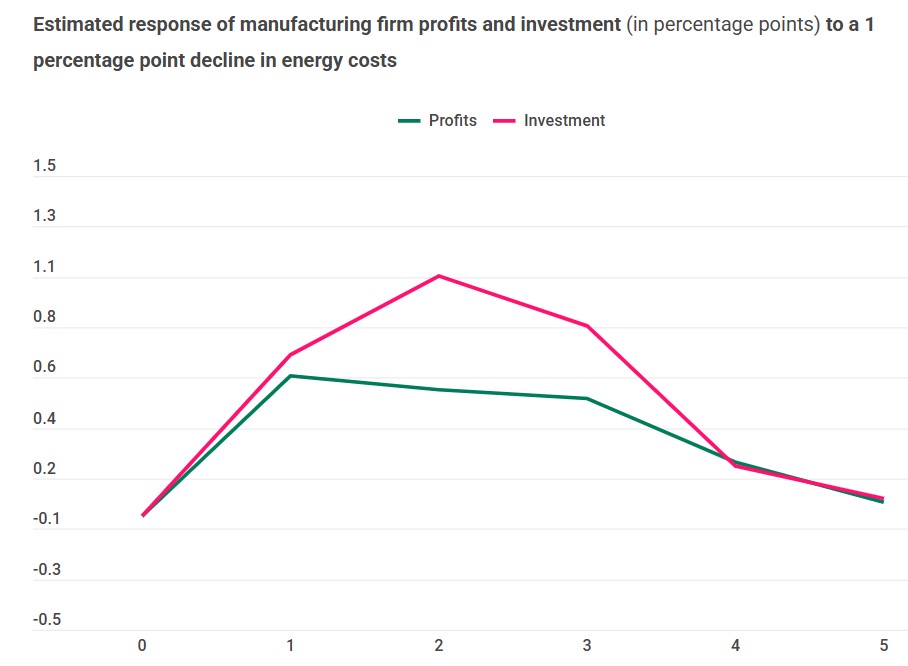908x666 pixels.
Task: Click the Investment line point at period 1
Action: tap(291, 355)
